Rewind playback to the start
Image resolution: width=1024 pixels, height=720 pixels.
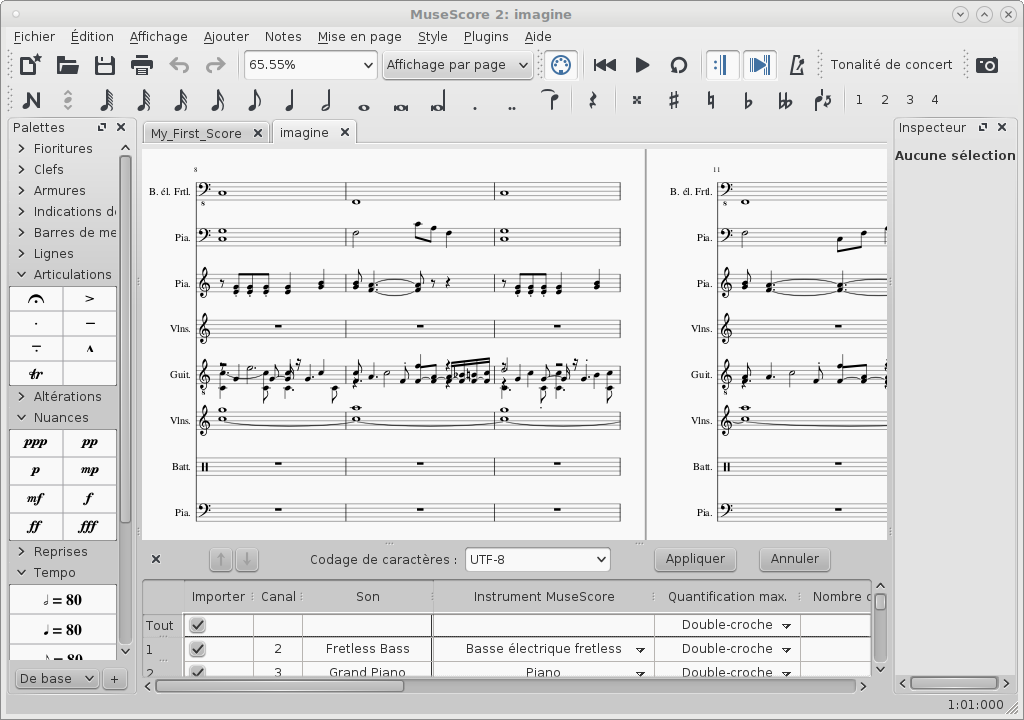(605, 65)
